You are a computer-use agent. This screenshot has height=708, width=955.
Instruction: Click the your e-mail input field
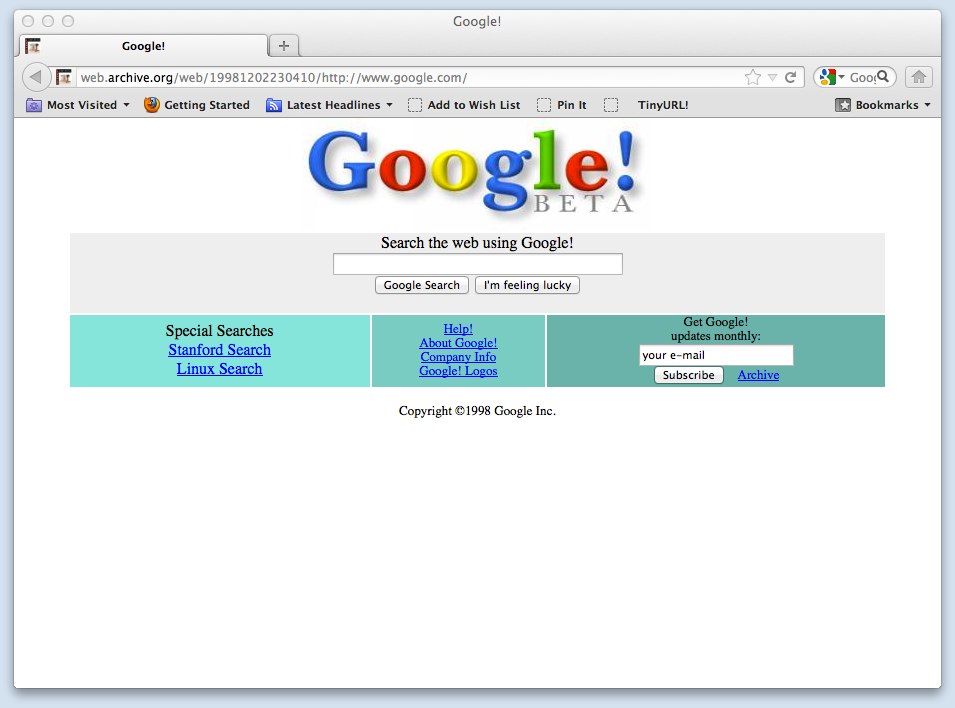pos(715,355)
